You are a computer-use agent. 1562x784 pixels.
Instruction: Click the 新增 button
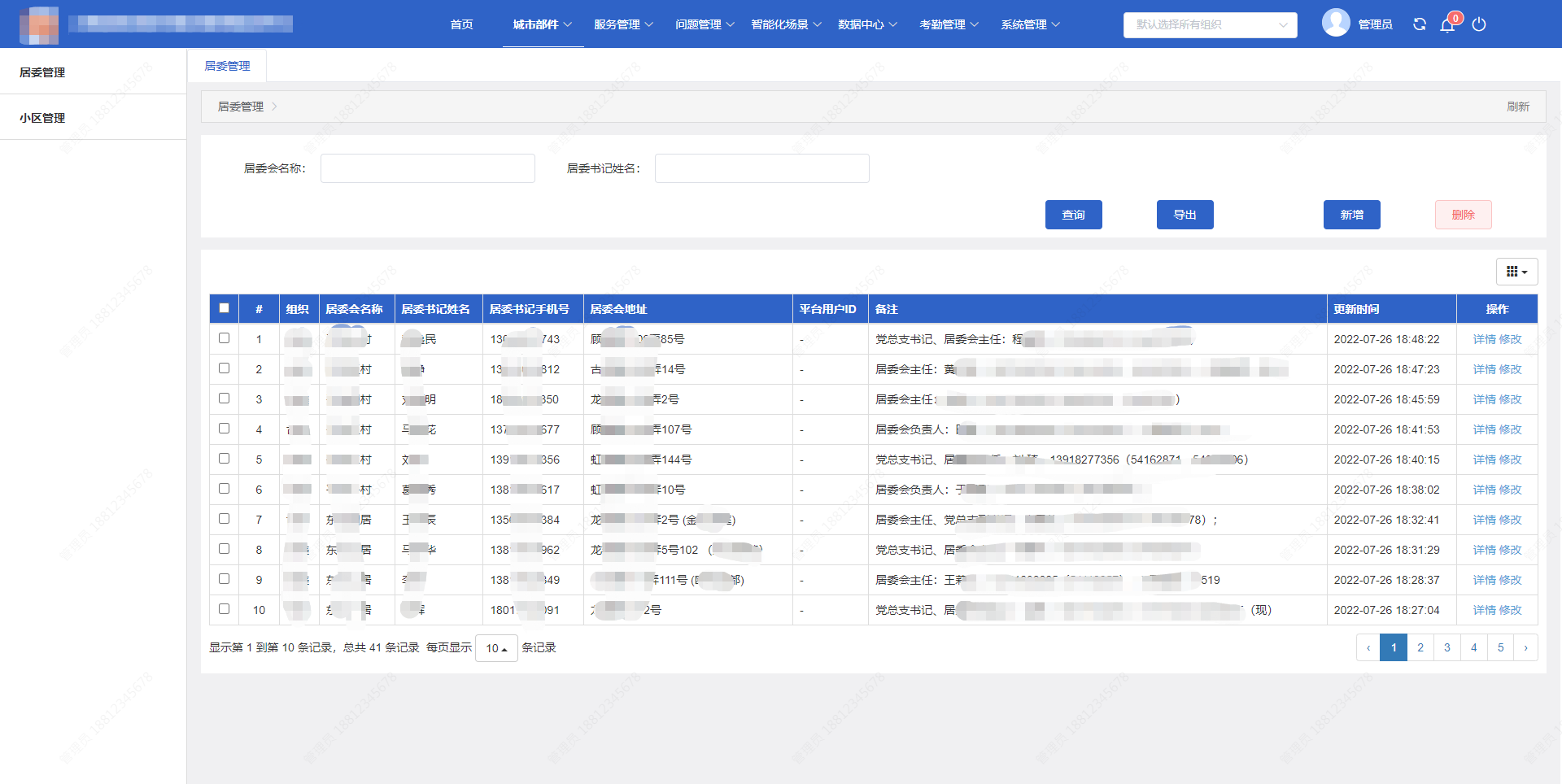point(1351,215)
